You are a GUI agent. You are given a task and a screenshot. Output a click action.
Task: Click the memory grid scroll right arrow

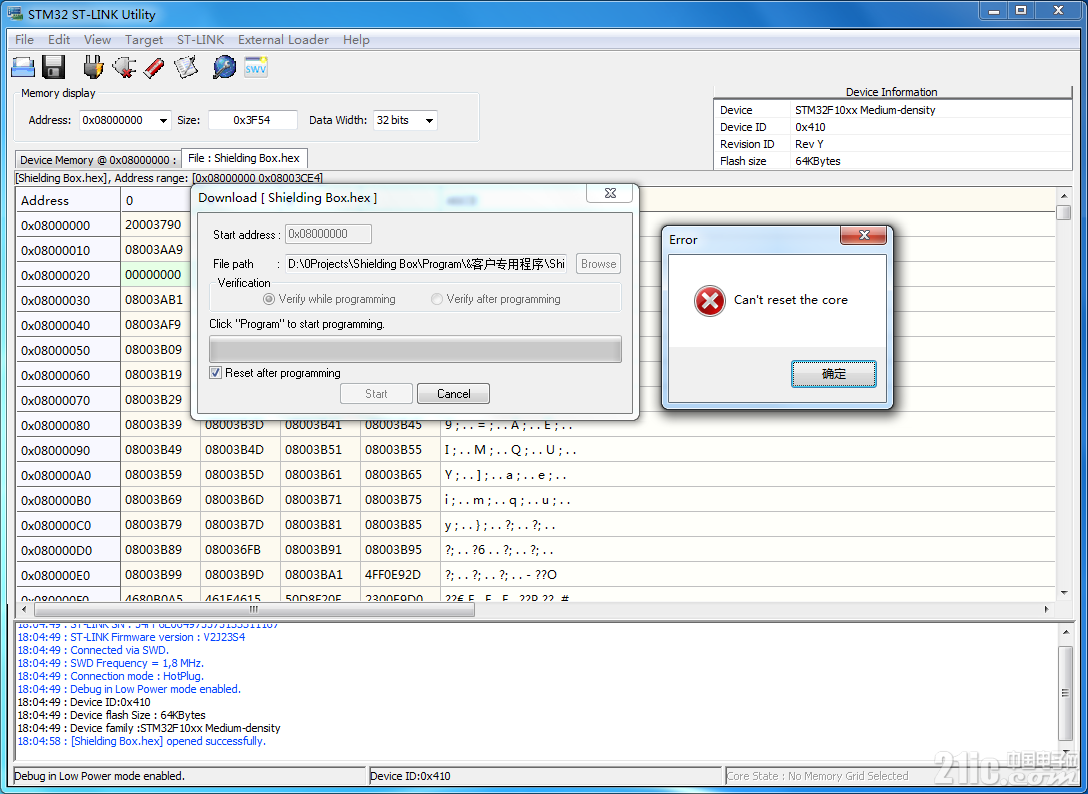1047,609
